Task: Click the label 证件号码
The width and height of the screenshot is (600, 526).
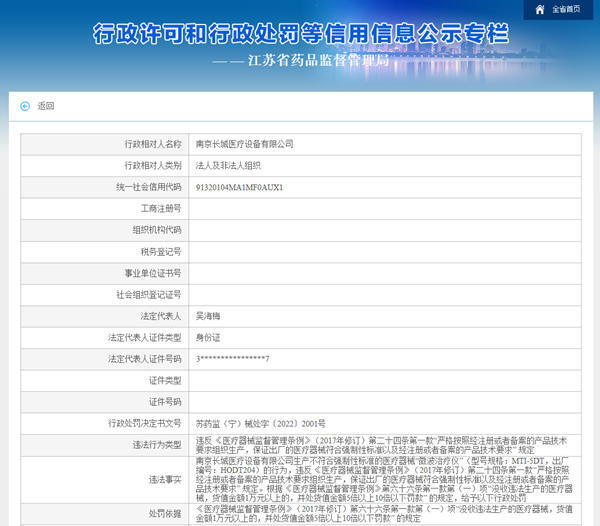Action: (165, 402)
